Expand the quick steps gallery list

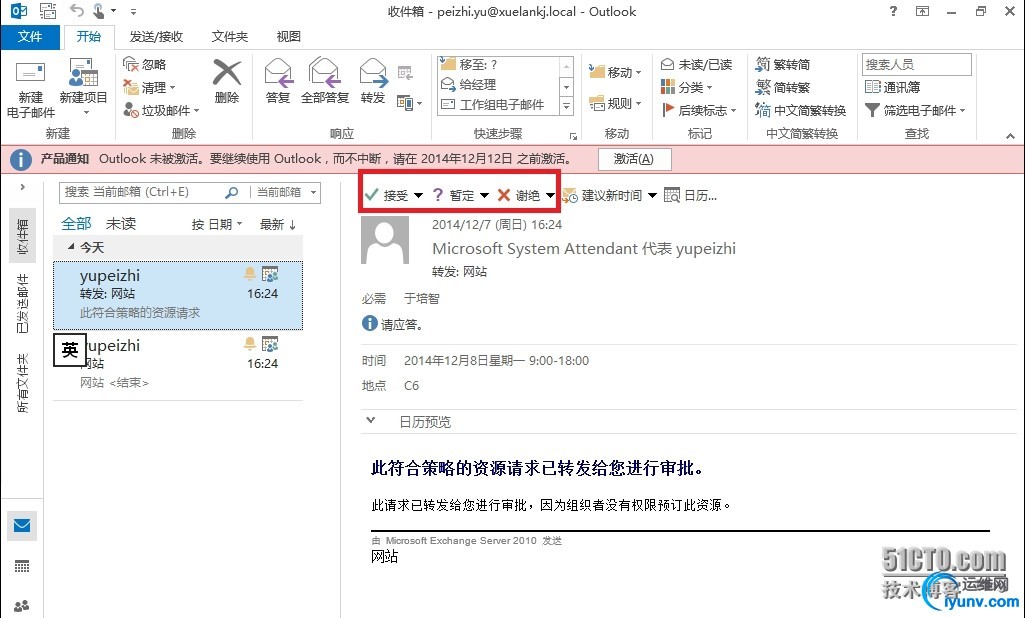pos(567,106)
